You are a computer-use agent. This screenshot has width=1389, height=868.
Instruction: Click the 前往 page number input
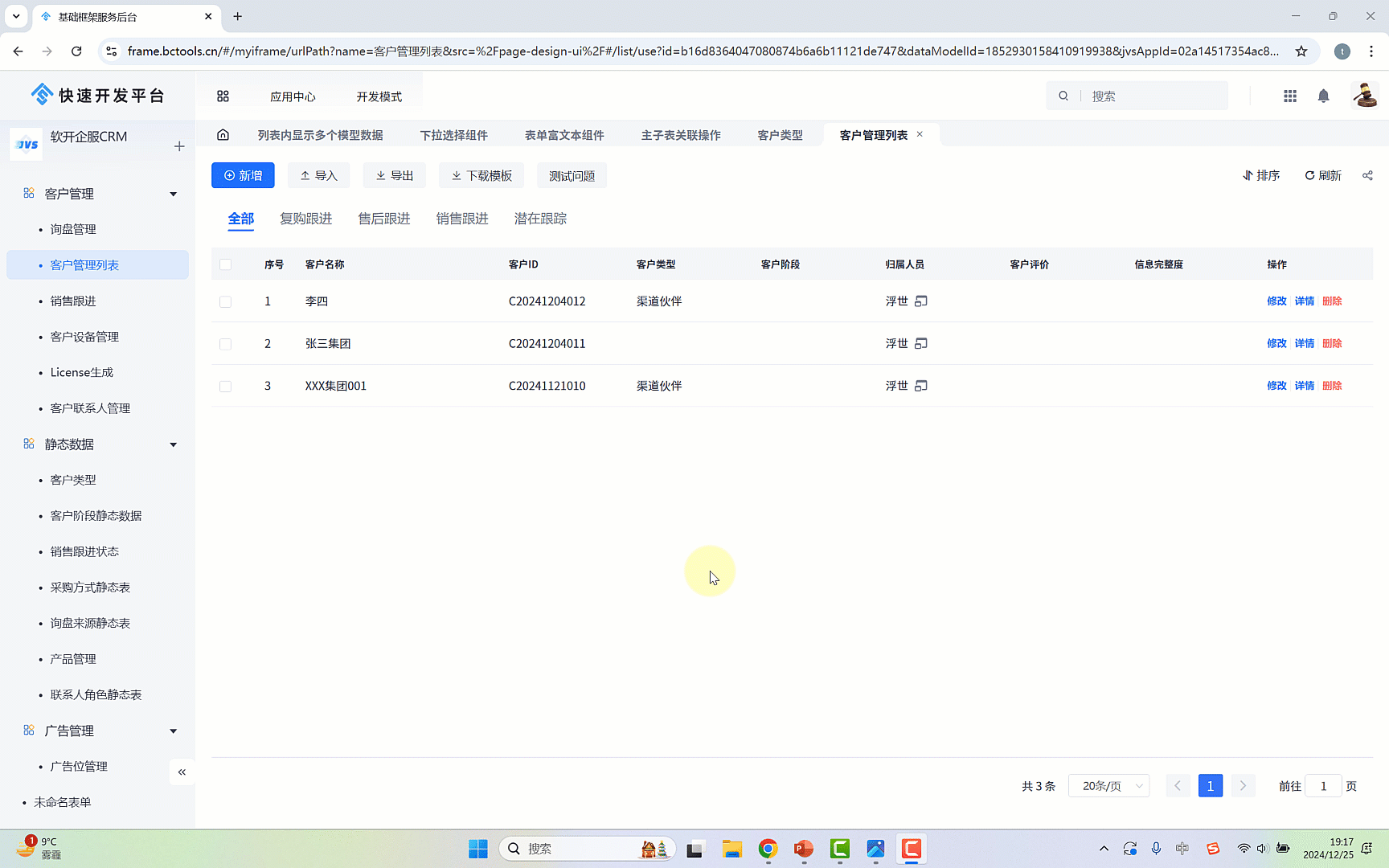(1323, 786)
